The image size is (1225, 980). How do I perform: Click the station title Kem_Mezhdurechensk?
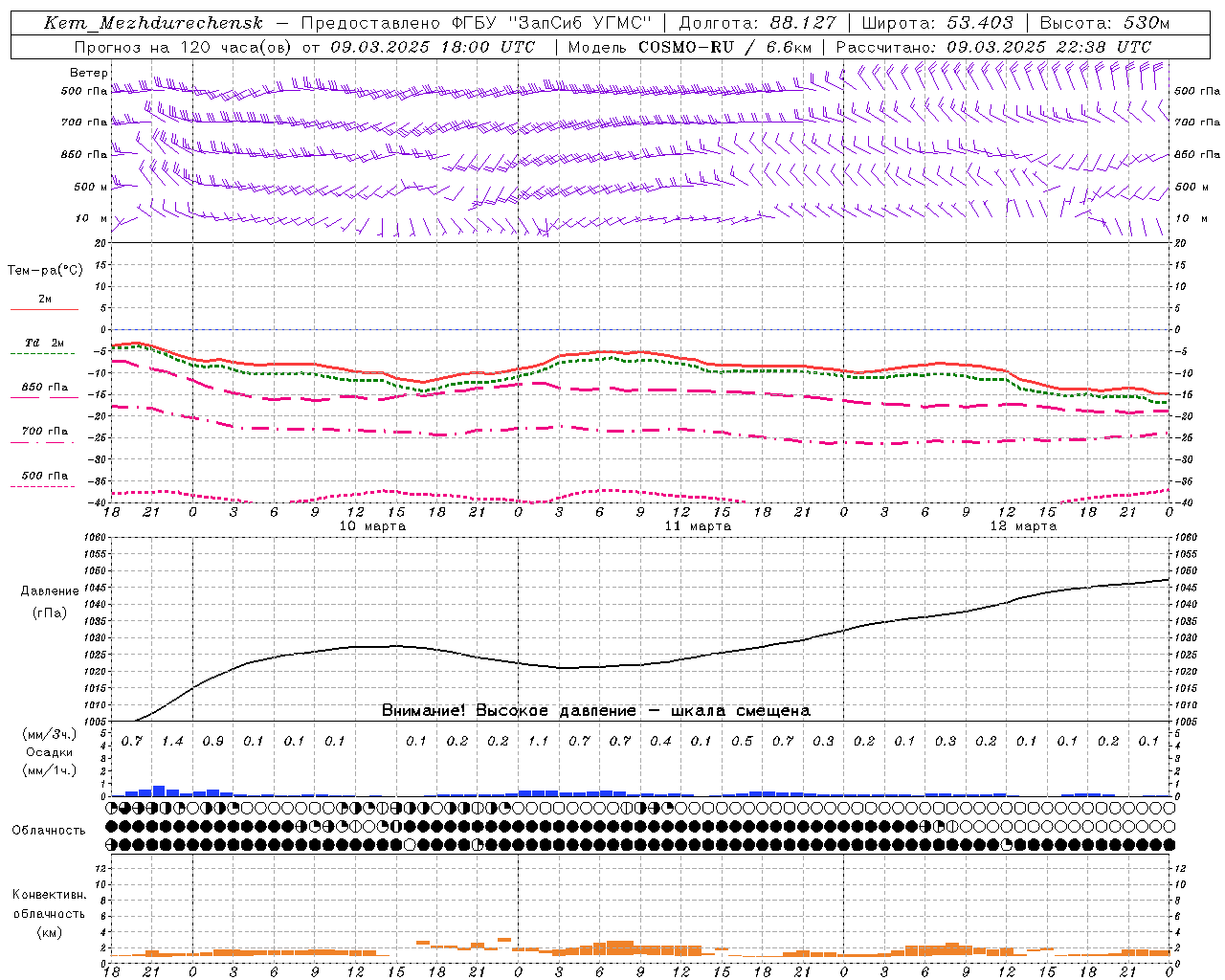pos(153,23)
